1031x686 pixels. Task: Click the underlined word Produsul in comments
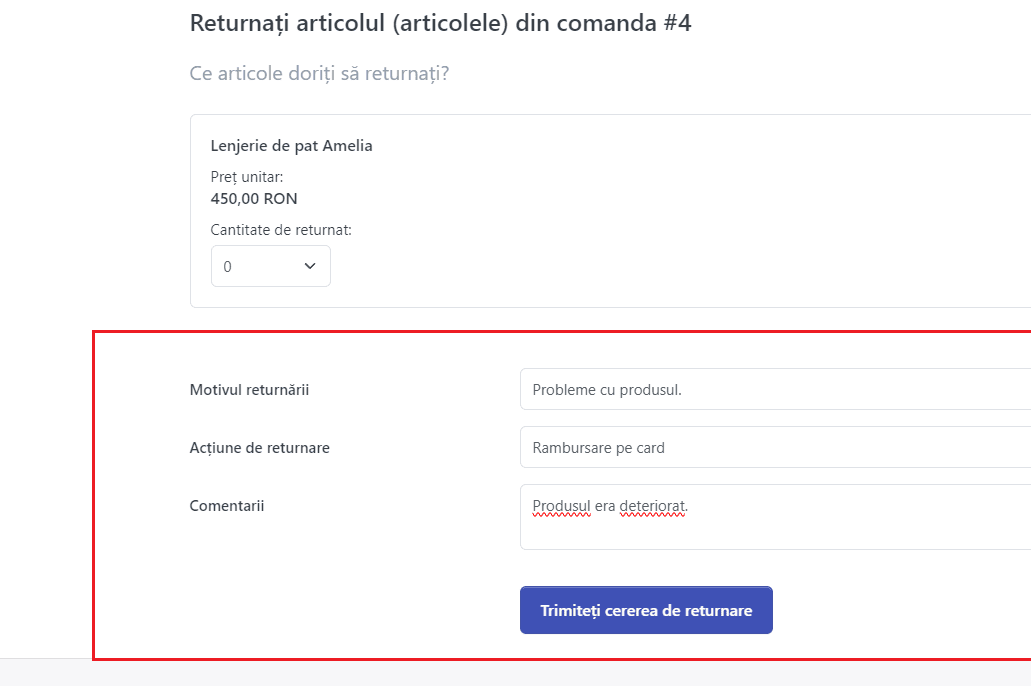[x=562, y=506]
